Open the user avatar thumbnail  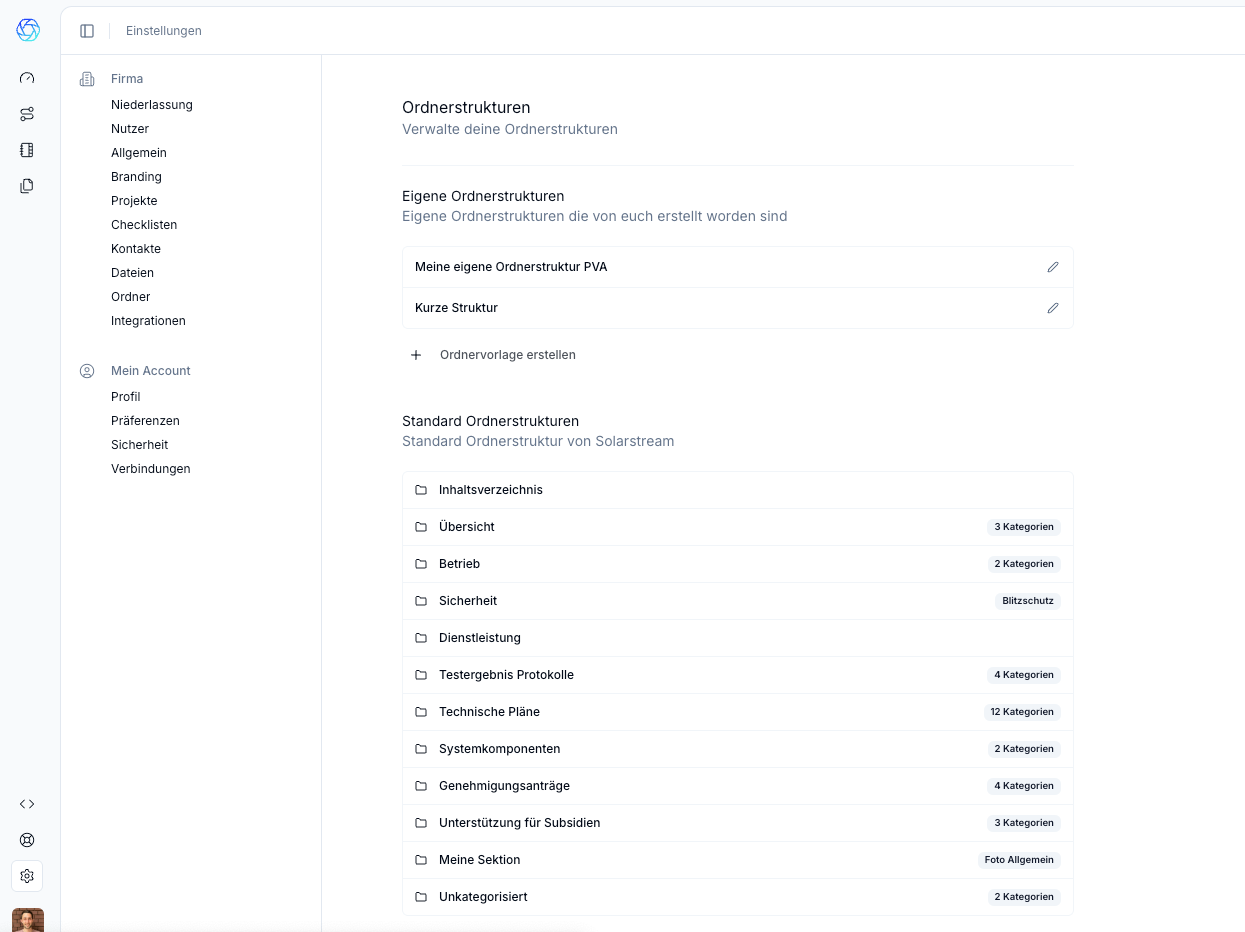point(28,920)
